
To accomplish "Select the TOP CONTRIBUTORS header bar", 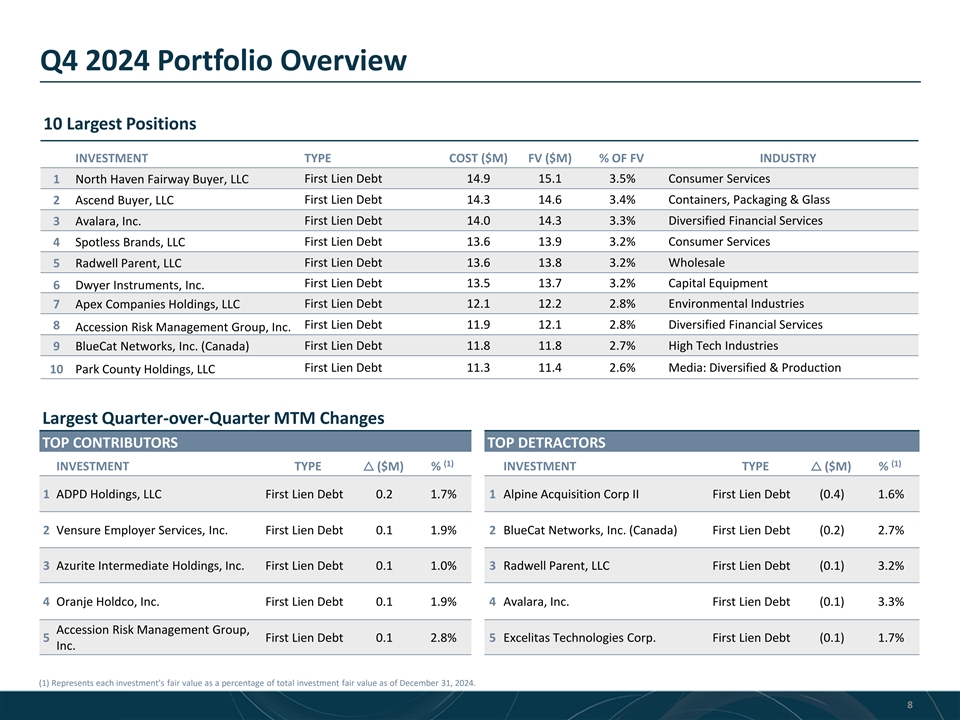I will (254, 442).
